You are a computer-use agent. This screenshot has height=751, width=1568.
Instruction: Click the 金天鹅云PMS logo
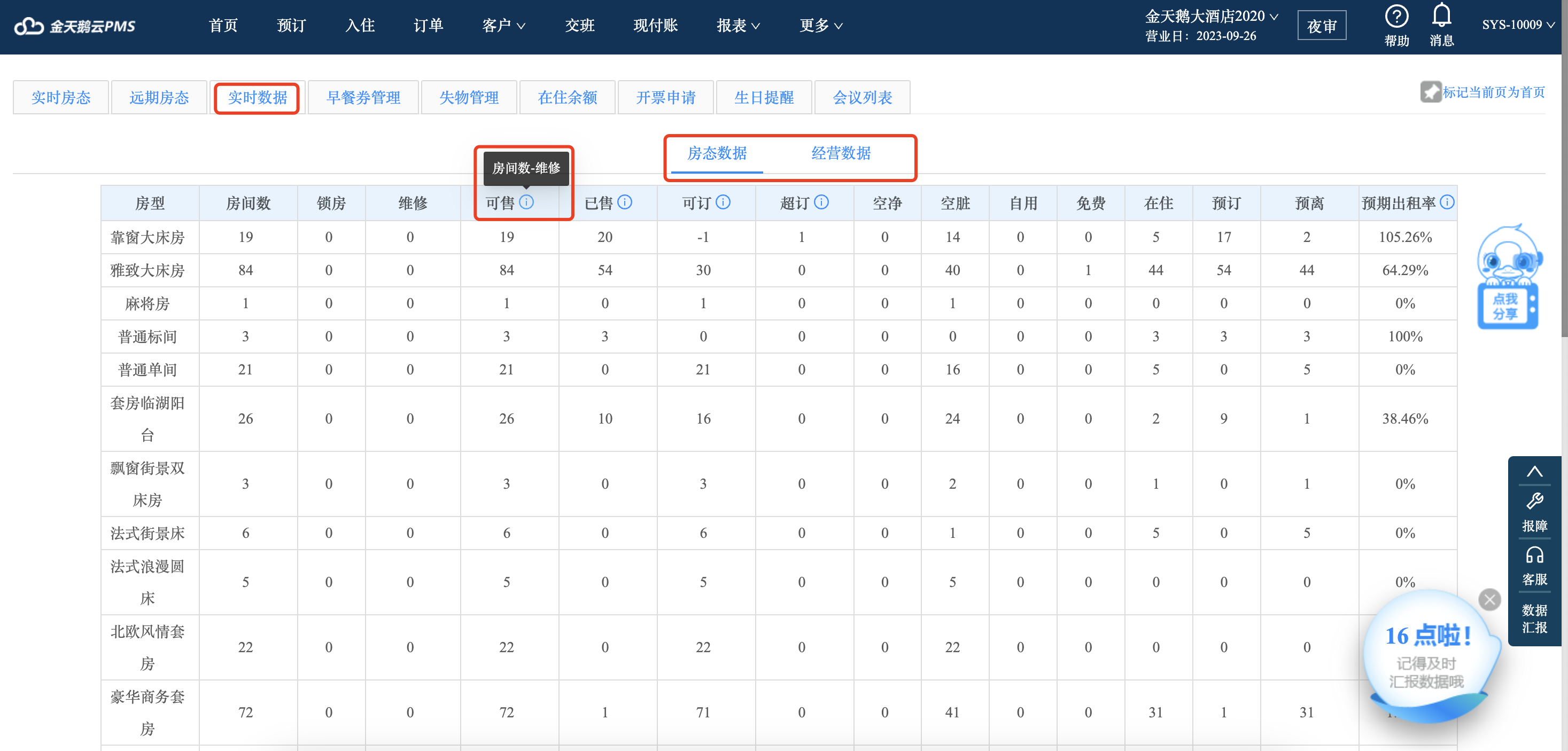(x=74, y=26)
